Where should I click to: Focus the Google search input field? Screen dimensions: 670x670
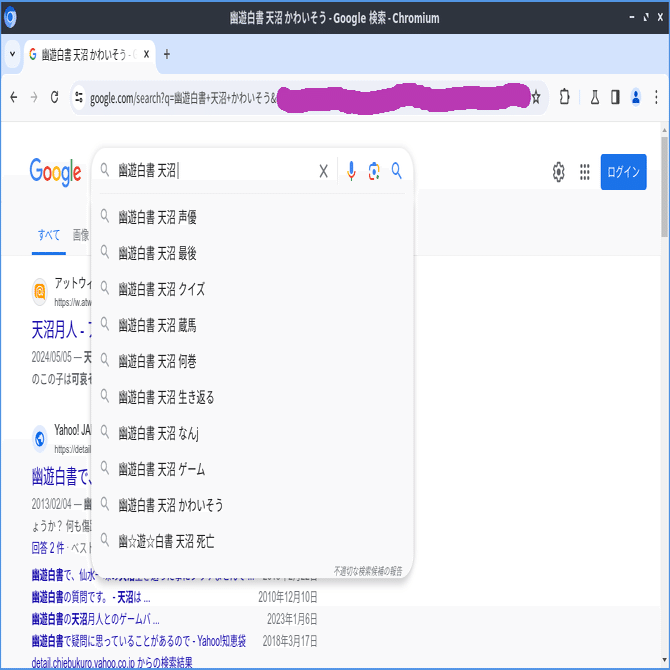[x=214, y=171]
